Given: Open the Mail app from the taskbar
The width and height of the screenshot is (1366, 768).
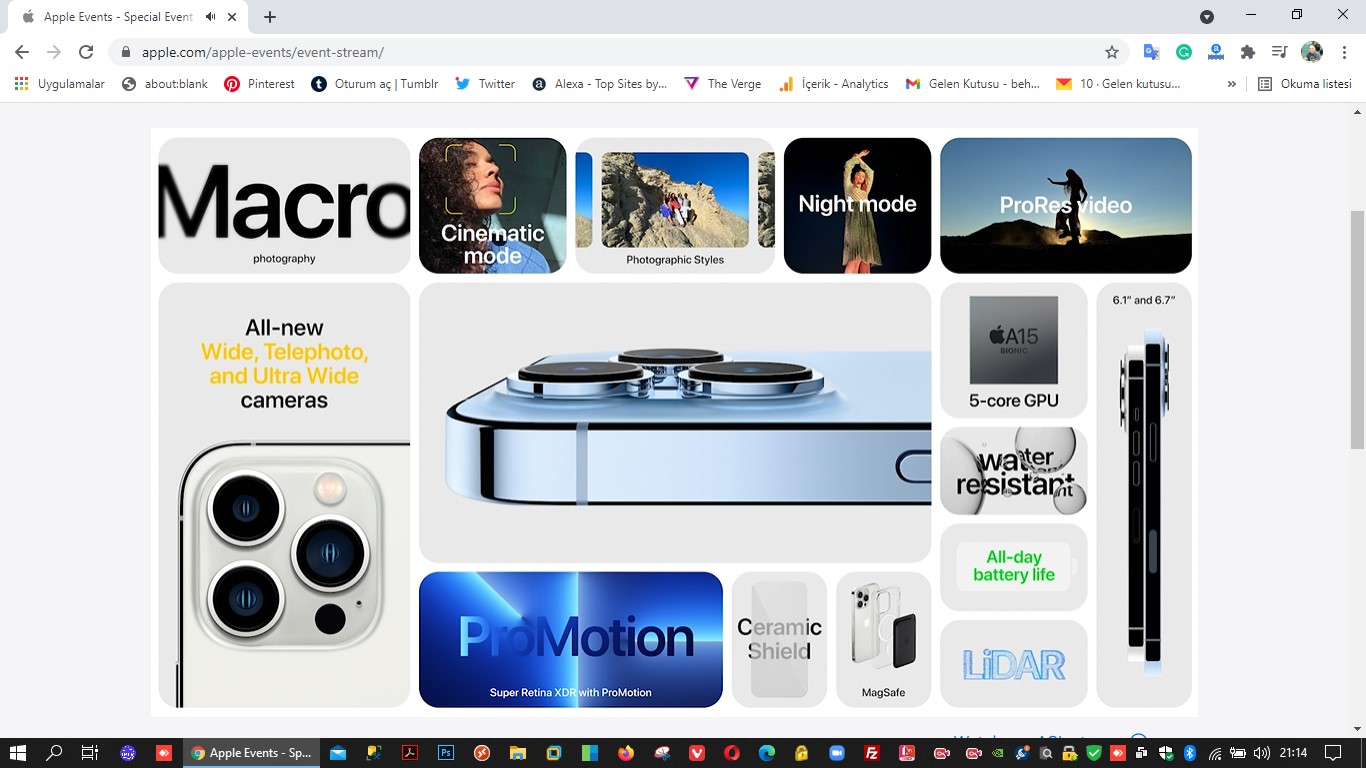Looking at the screenshot, I should tap(338, 753).
